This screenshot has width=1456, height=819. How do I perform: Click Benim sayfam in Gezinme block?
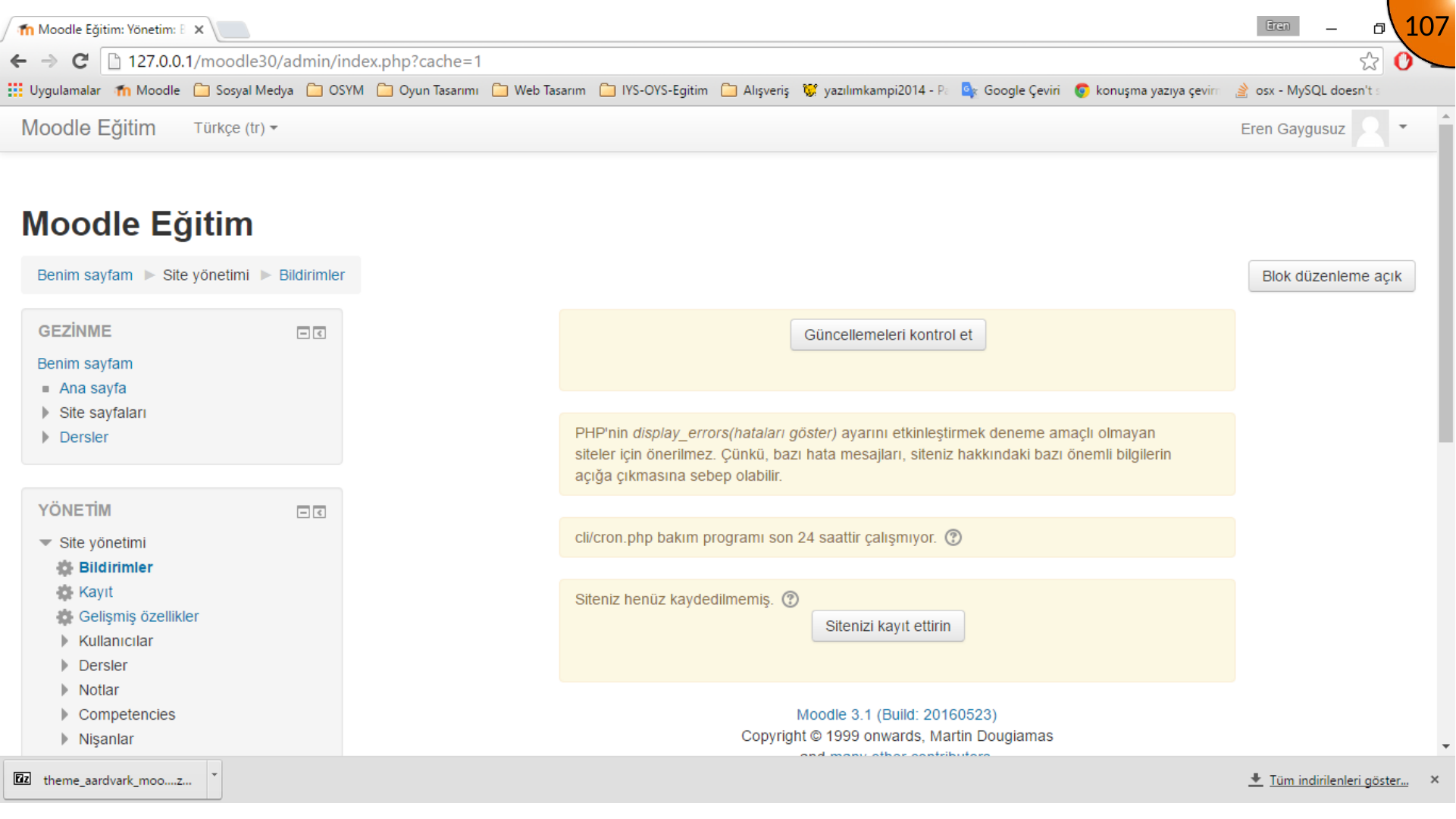85,364
